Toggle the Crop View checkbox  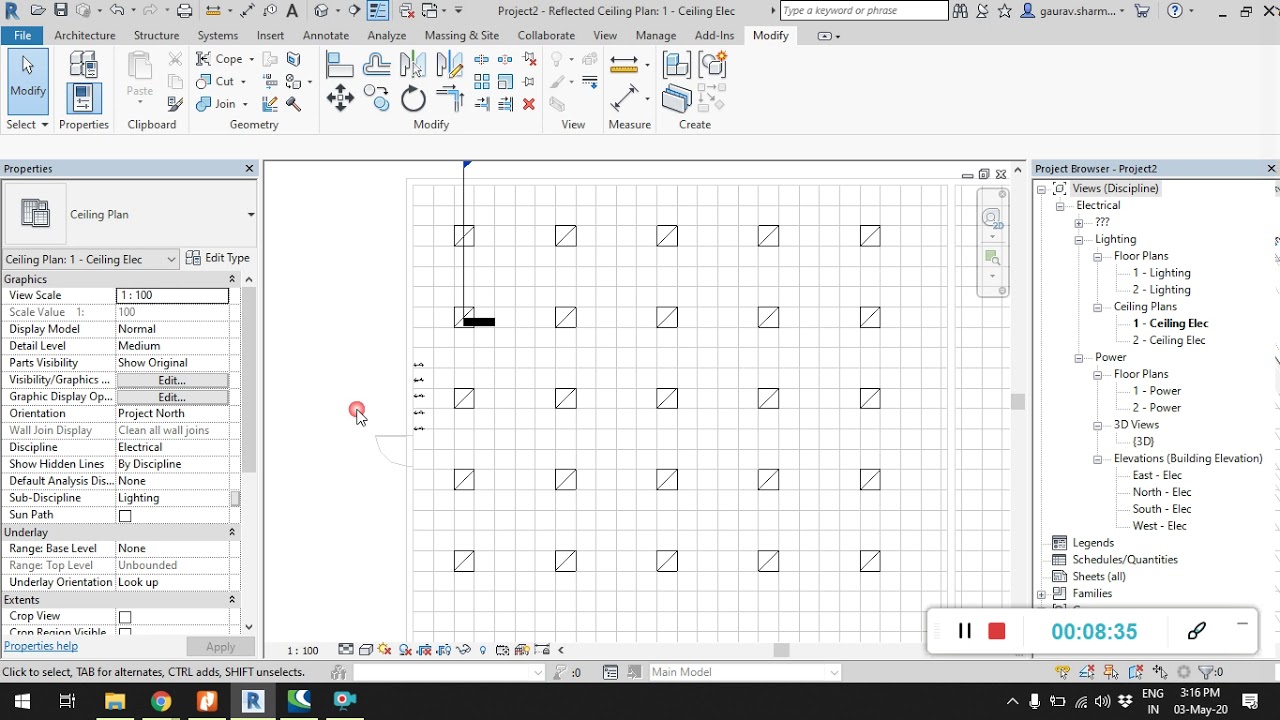(x=125, y=617)
